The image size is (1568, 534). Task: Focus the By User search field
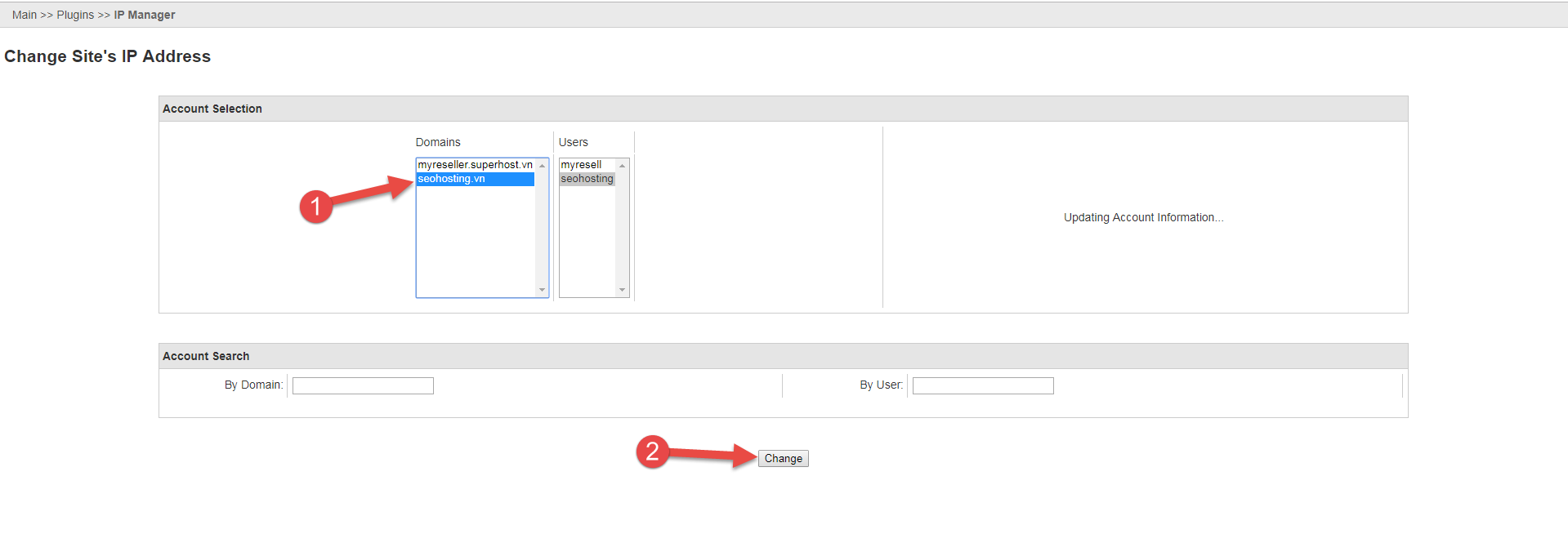click(x=982, y=385)
